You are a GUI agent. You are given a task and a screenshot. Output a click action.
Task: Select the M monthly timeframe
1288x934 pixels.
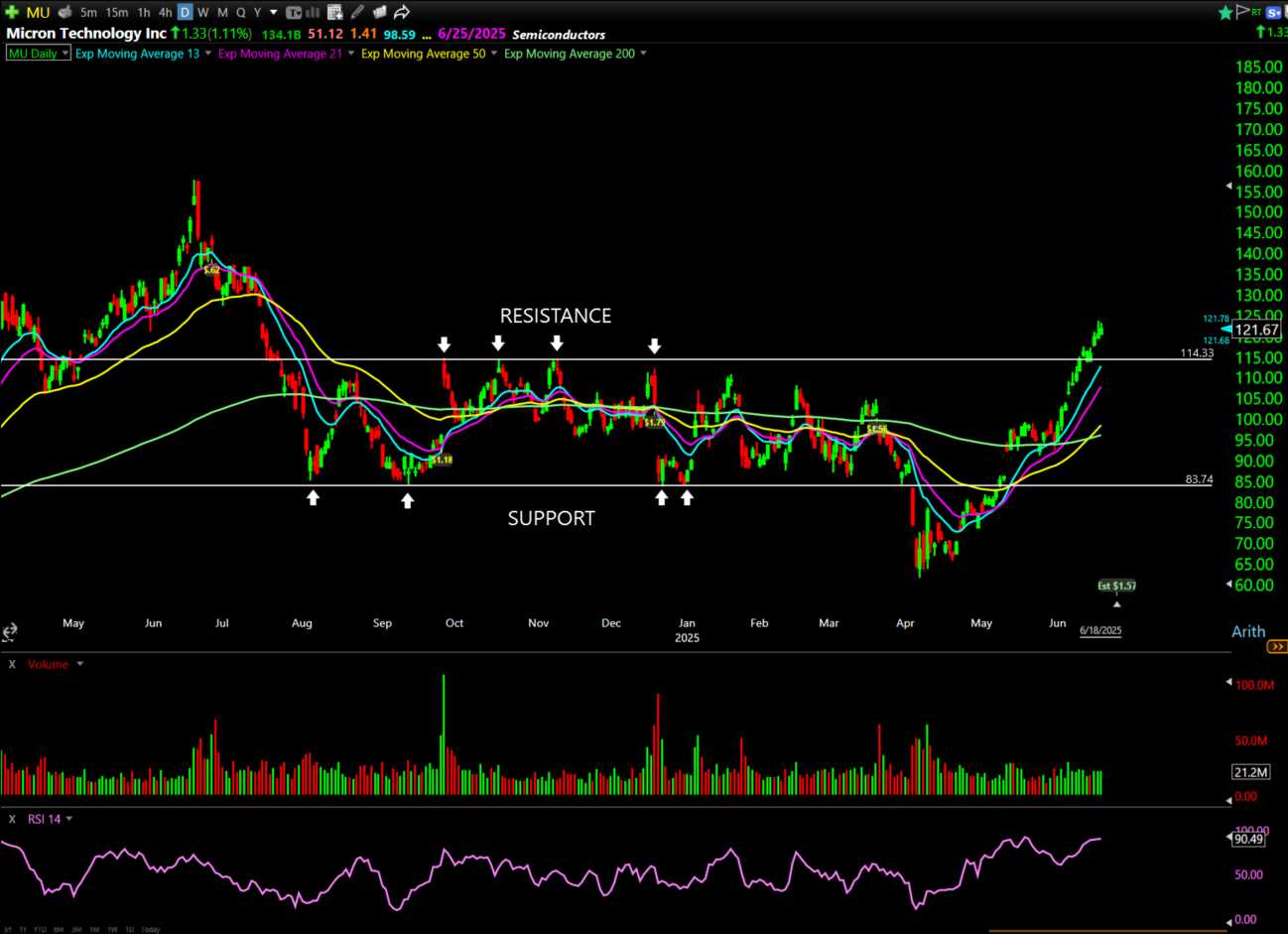click(x=222, y=12)
